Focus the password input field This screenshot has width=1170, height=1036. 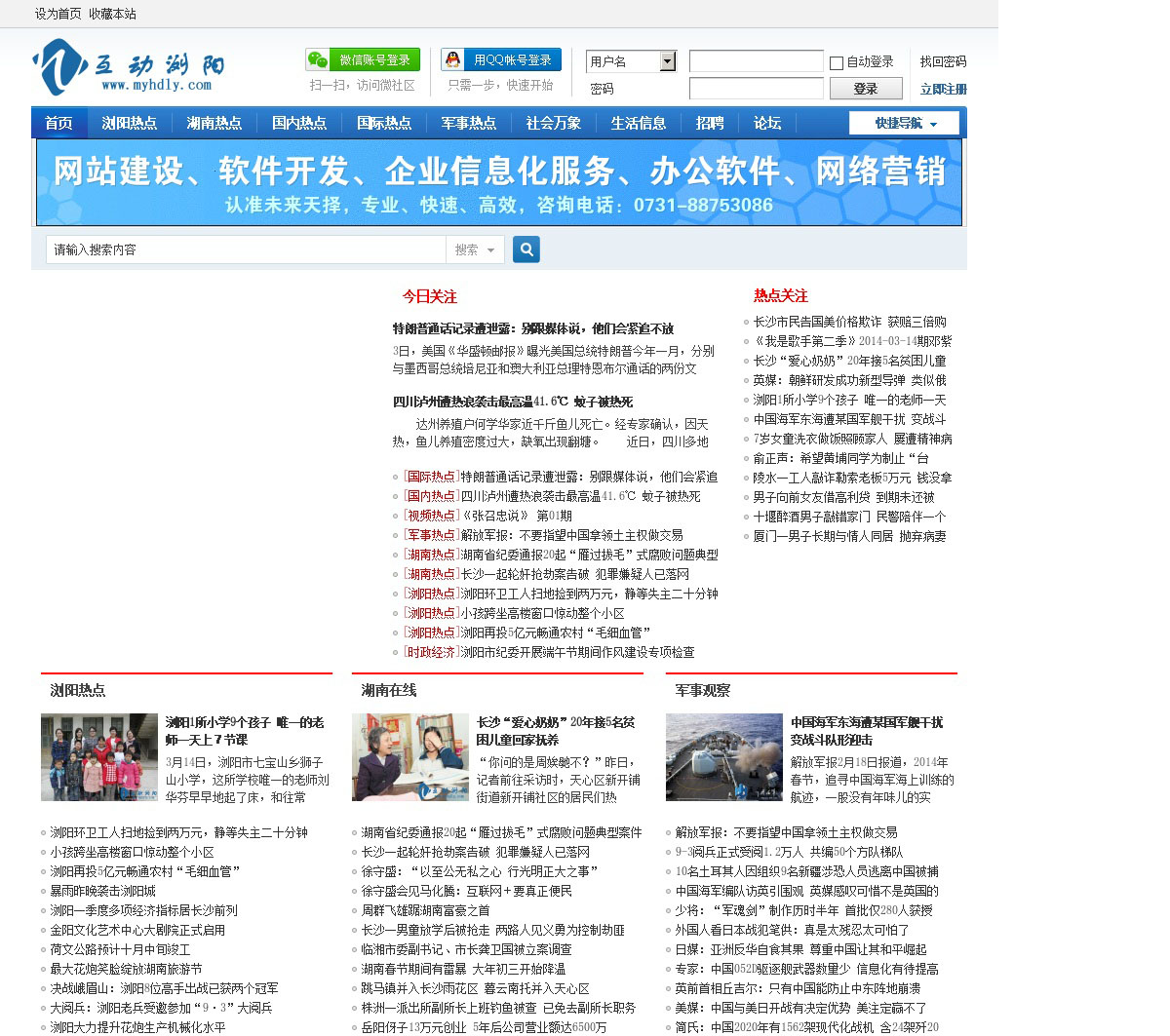[x=756, y=89]
